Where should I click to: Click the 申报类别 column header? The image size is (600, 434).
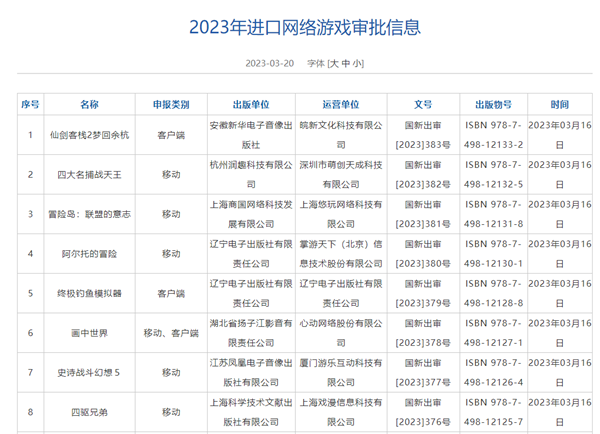pyautogui.click(x=171, y=103)
